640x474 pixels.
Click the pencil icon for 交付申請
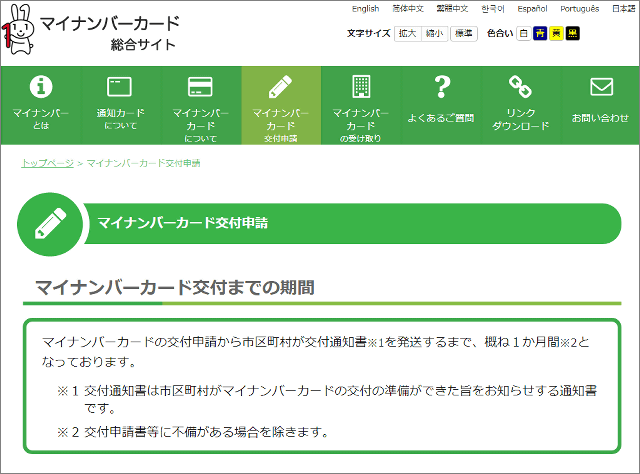pos(281,86)
